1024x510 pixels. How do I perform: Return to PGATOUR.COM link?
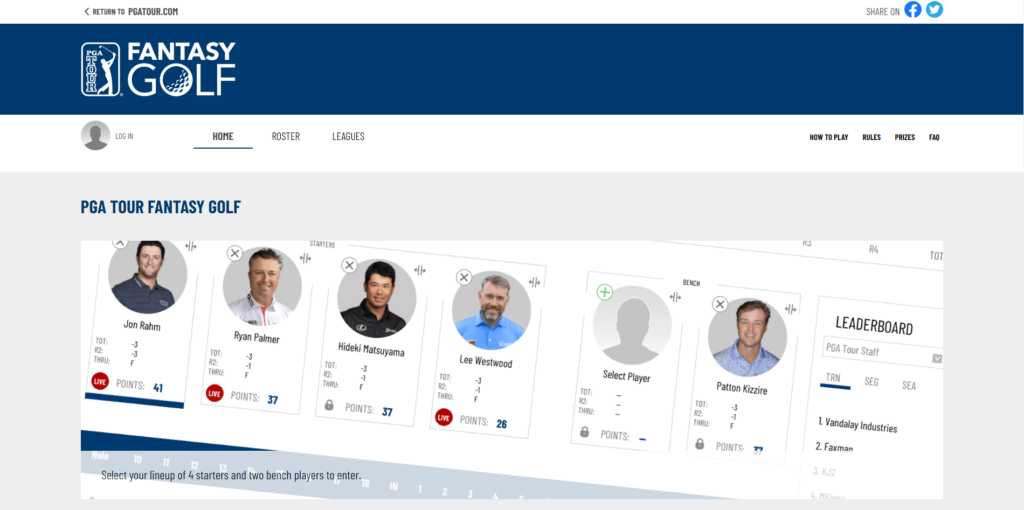pos(131,11)
